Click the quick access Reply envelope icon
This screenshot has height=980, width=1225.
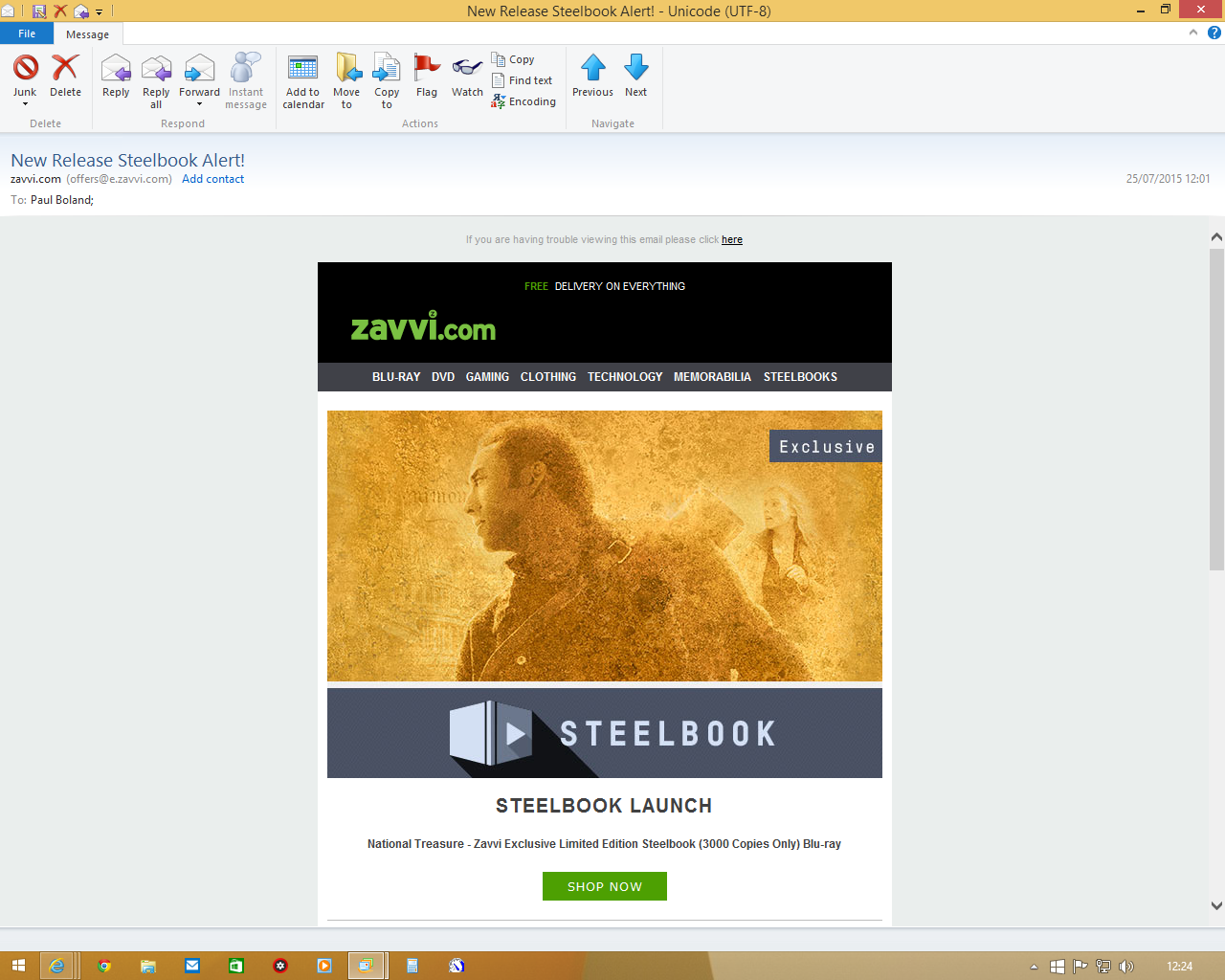coord(81,11)
